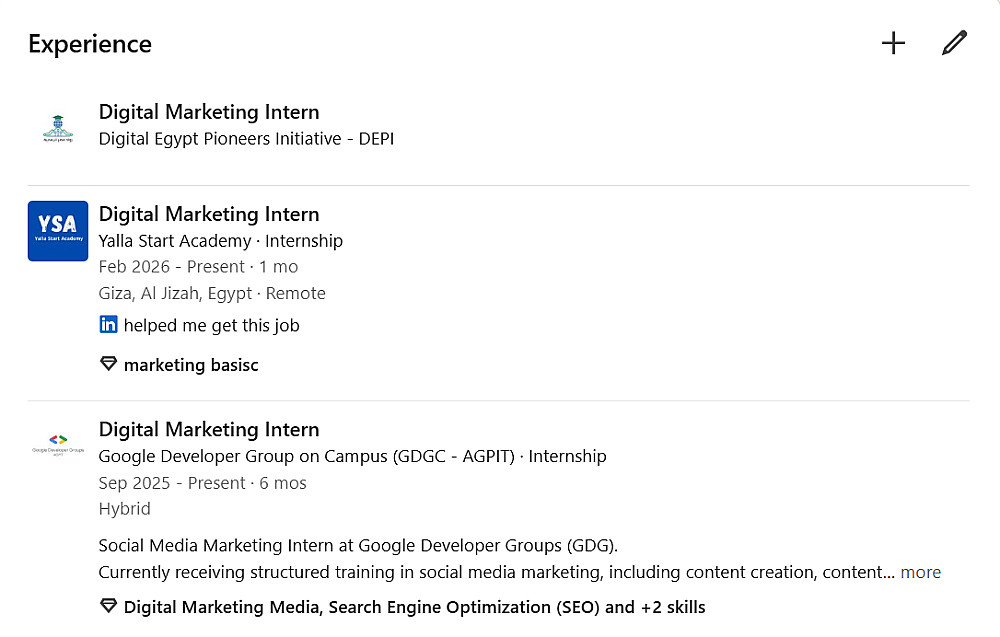Screen dimensions: 1000x637
Task: Open the DEPI company logo
Action: 58,128
